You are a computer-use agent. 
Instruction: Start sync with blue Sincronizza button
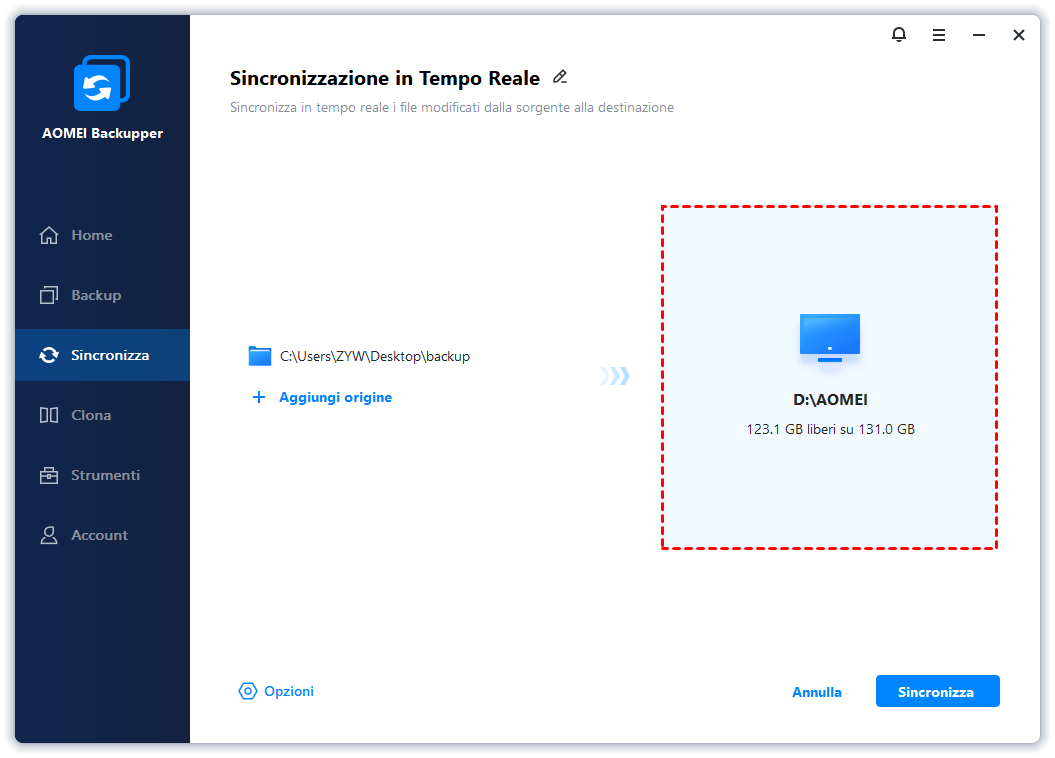point(937,691)
